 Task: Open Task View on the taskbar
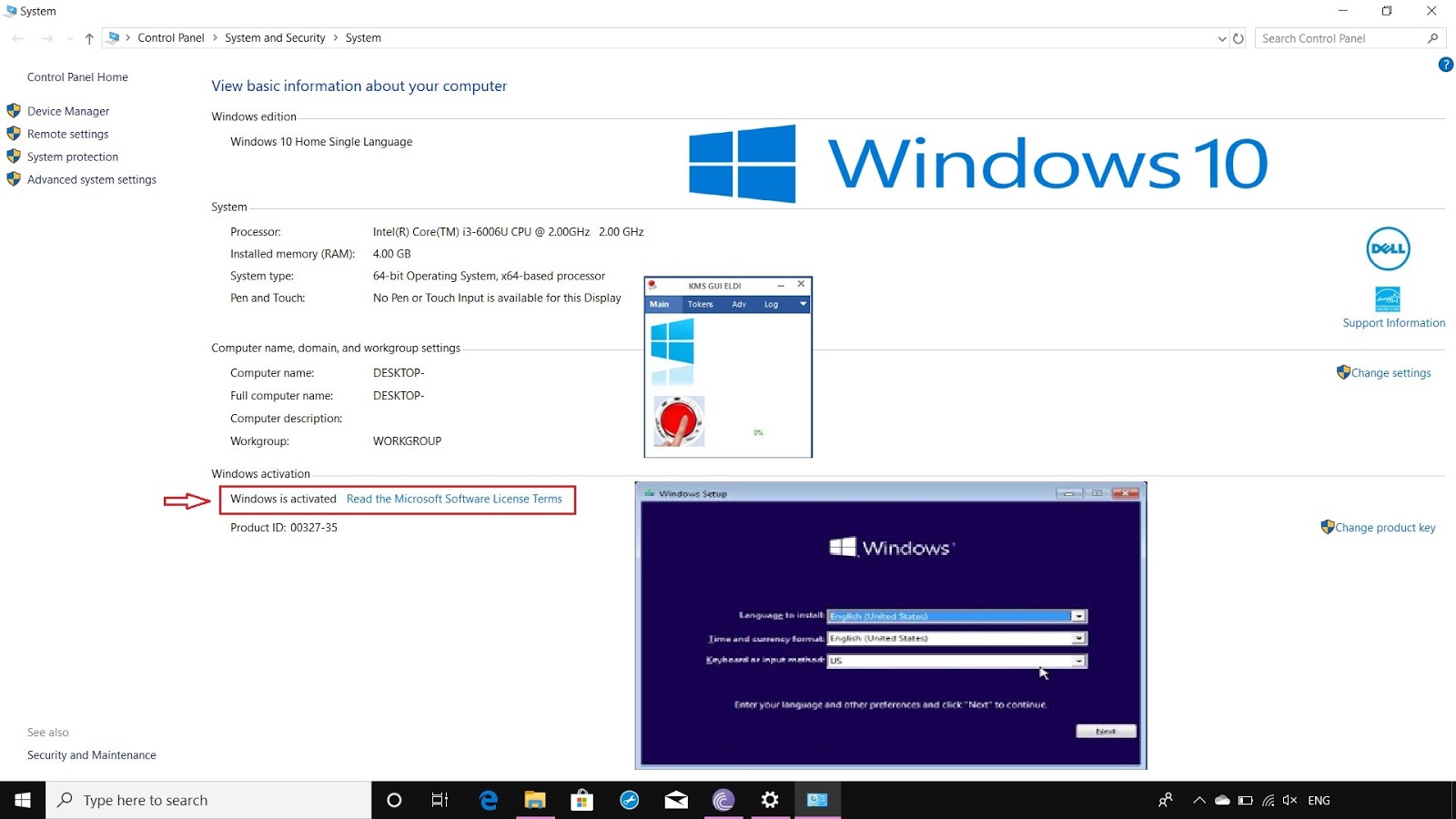(440, 800)
